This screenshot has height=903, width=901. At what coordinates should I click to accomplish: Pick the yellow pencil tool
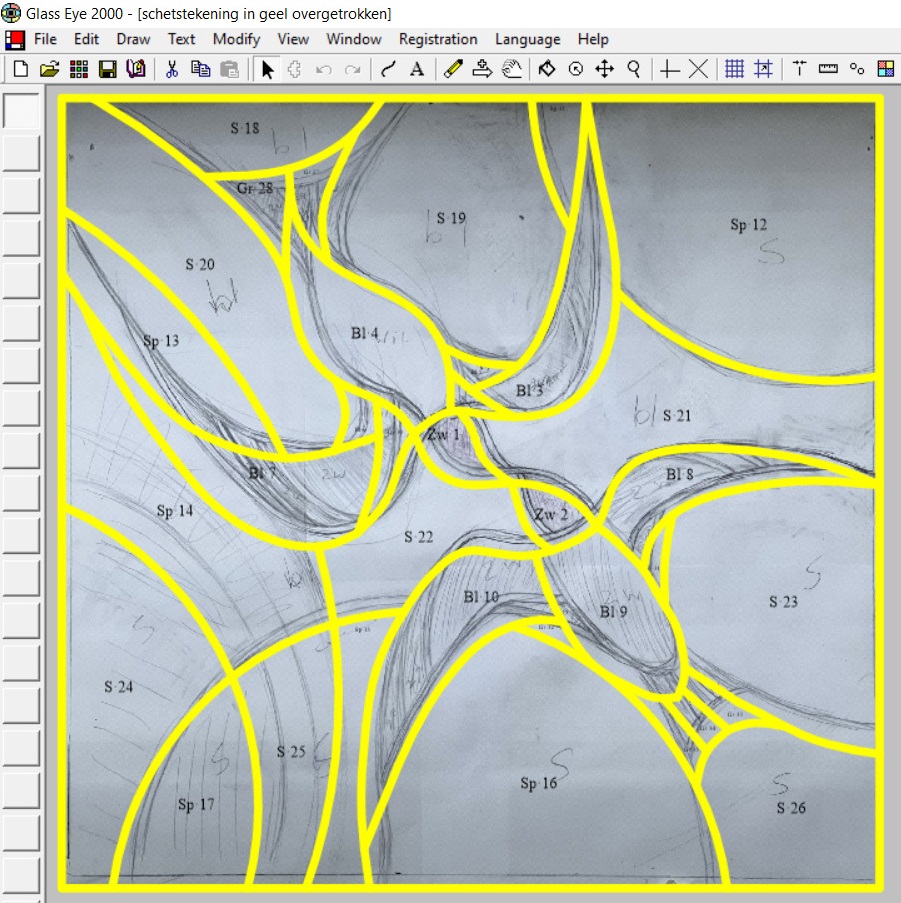453,69
